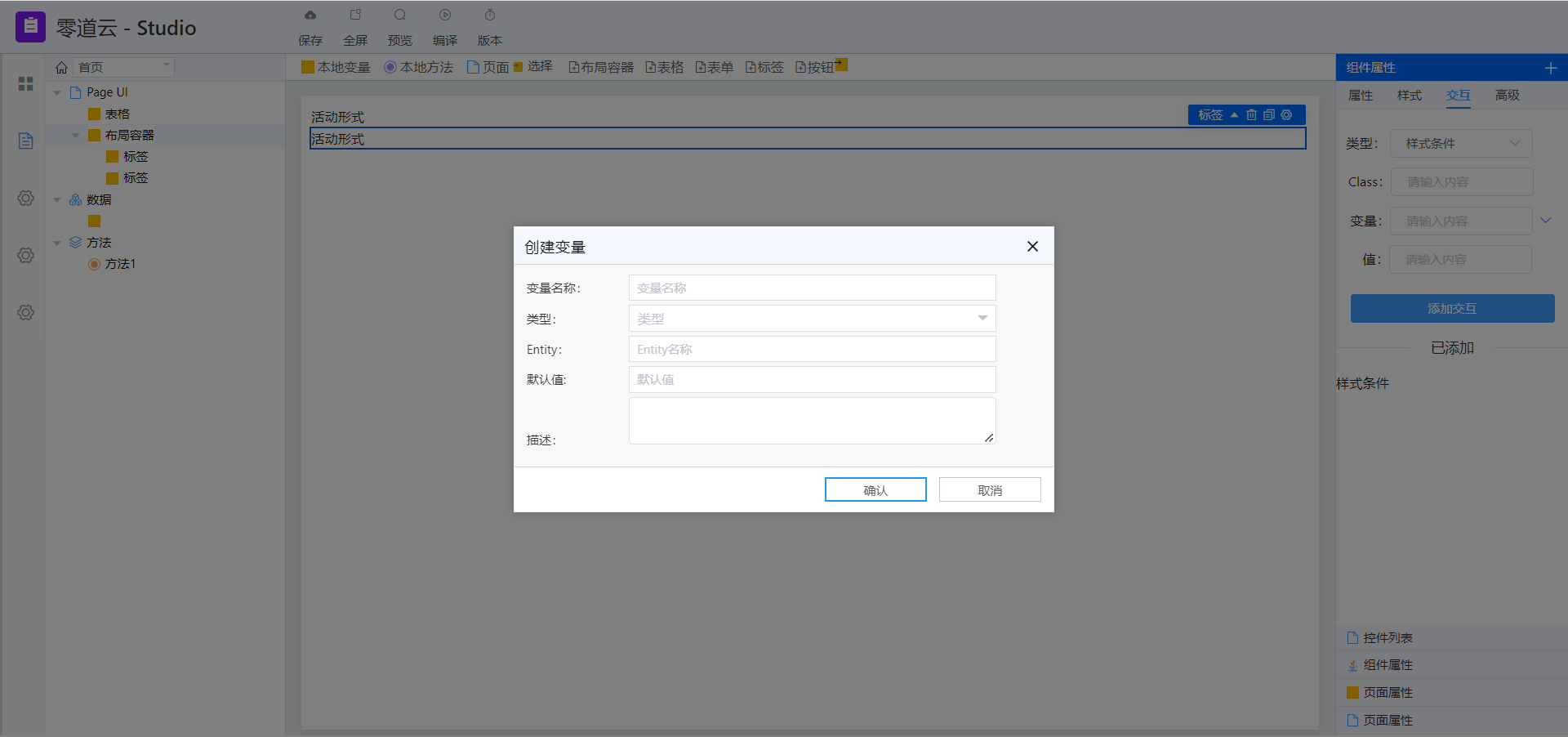Click the 页面 item in component toolbar
The width and height of the screenshot is (1568, 737).
488,67
